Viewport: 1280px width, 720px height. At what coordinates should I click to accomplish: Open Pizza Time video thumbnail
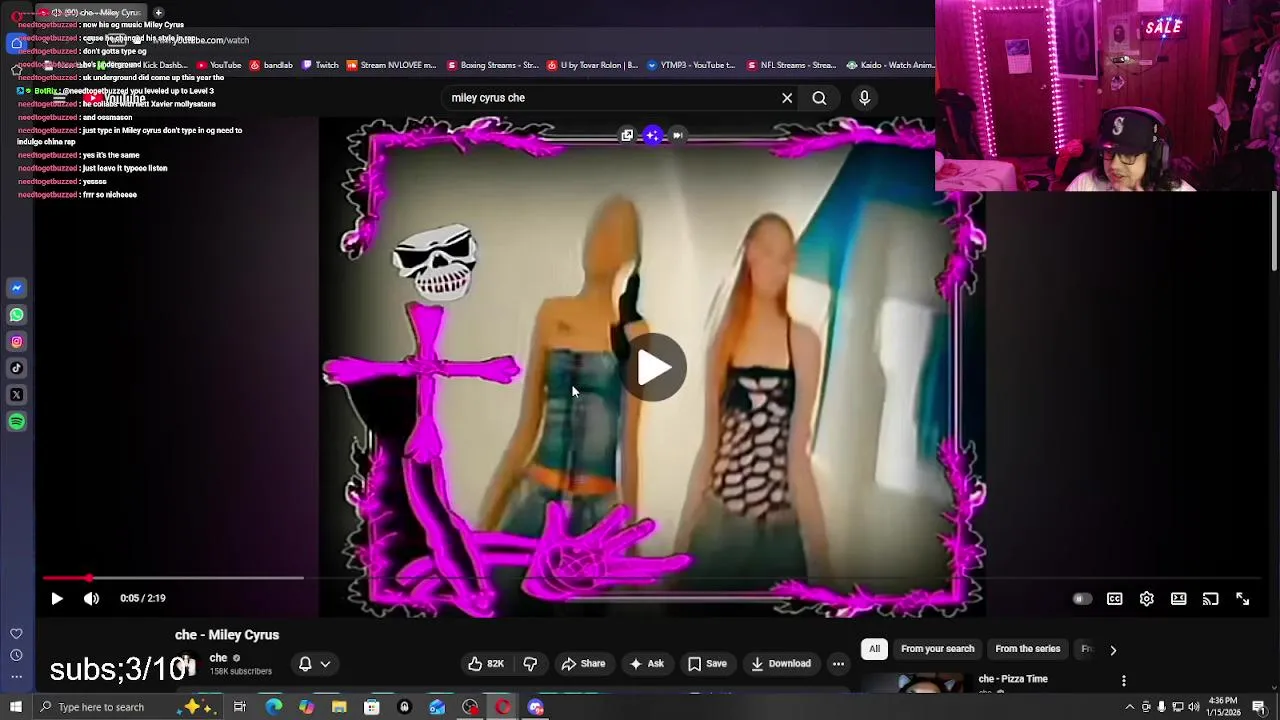(915, 684)
